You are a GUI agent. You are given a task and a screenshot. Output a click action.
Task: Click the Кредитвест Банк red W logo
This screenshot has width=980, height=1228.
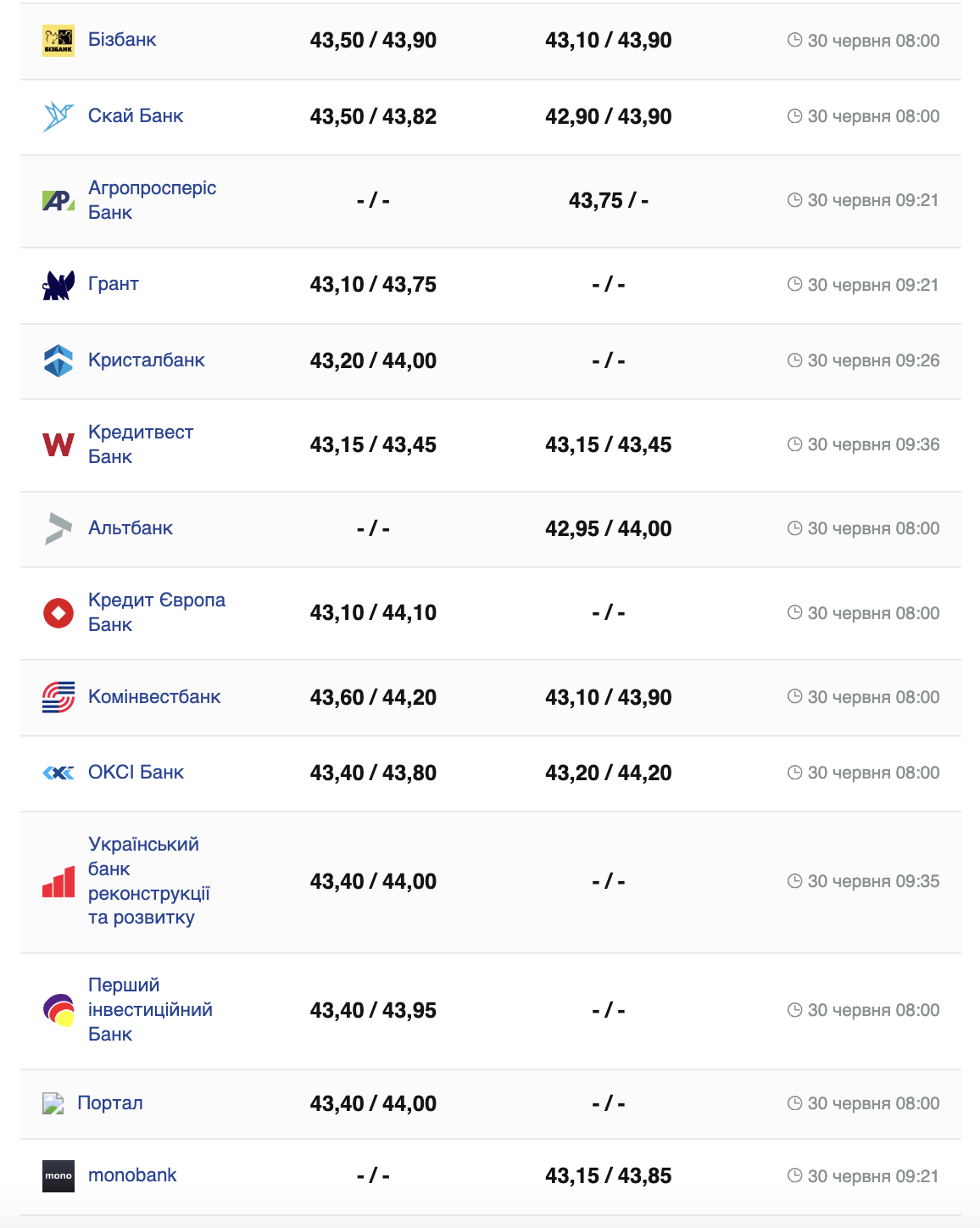[58, 444]
